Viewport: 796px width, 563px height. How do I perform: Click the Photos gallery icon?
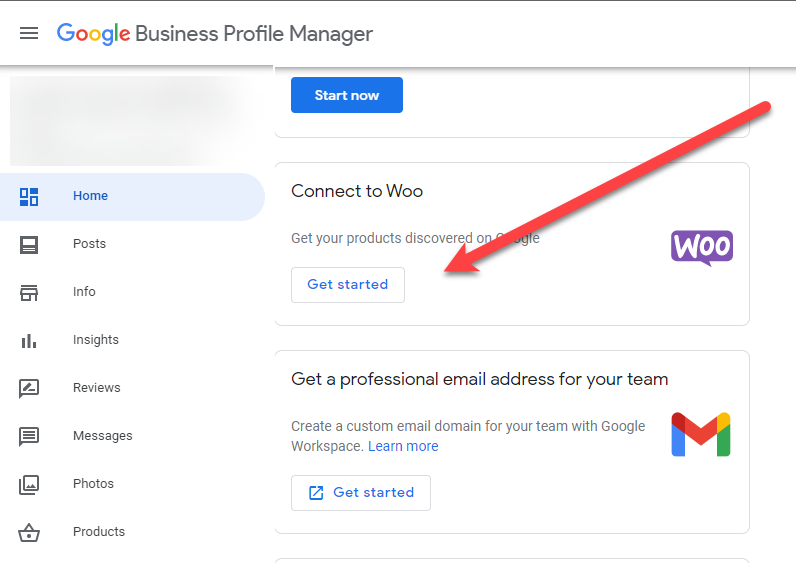click(x=29, y=485)
